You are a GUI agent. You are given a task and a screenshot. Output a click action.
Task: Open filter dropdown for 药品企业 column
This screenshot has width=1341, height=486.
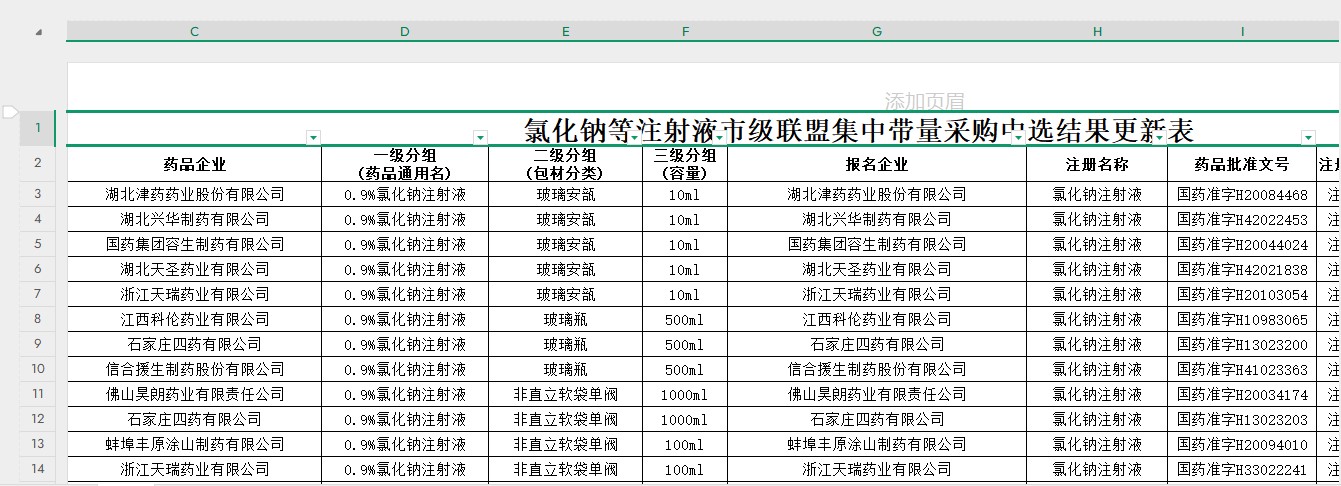pyautogui.click(x=313, y=137)
